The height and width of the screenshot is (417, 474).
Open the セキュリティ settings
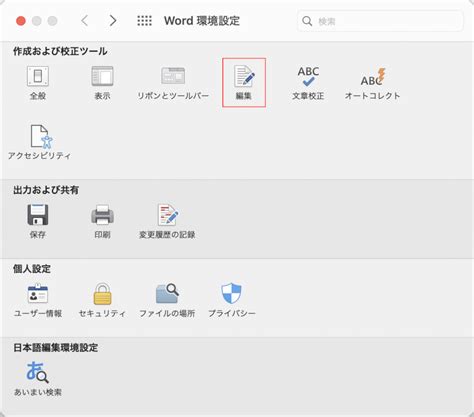[102, 300]
